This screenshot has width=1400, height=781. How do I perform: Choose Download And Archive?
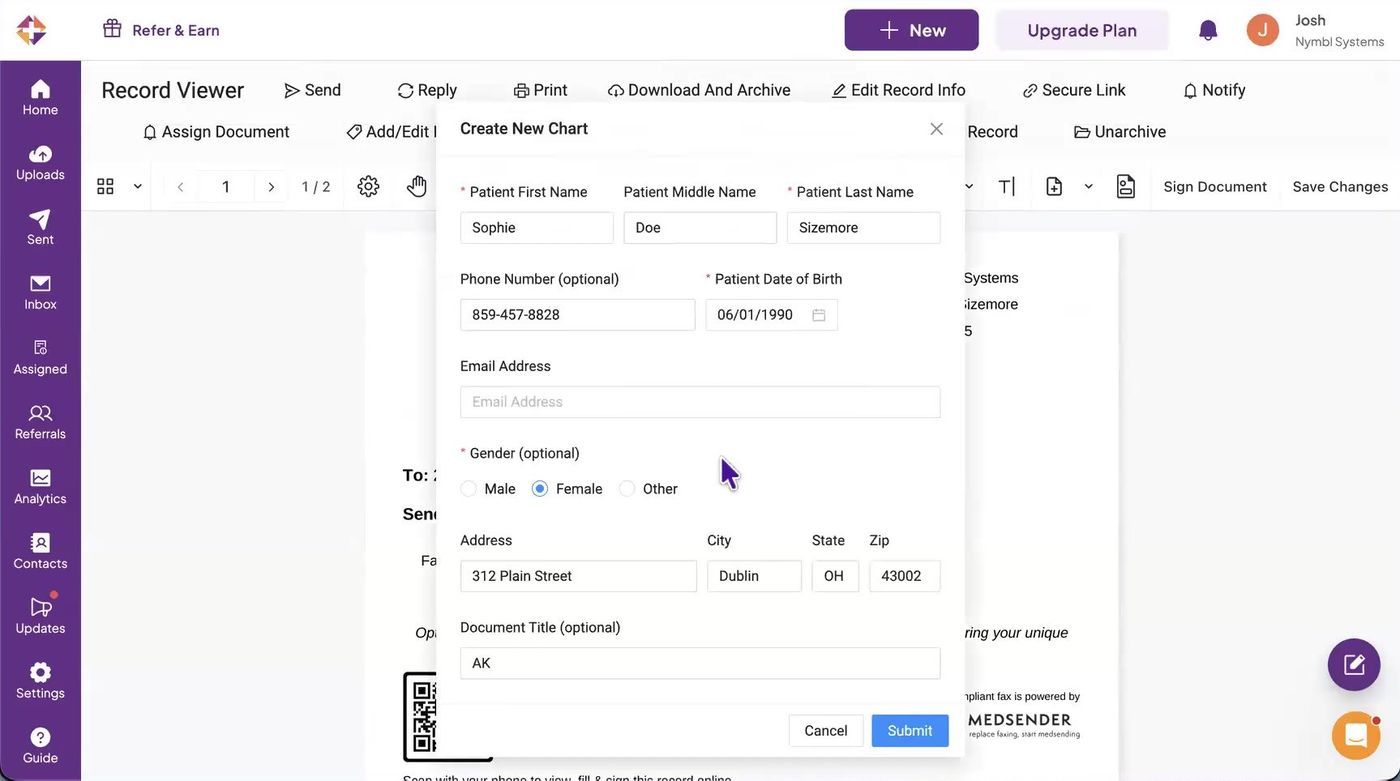(699, 90)
